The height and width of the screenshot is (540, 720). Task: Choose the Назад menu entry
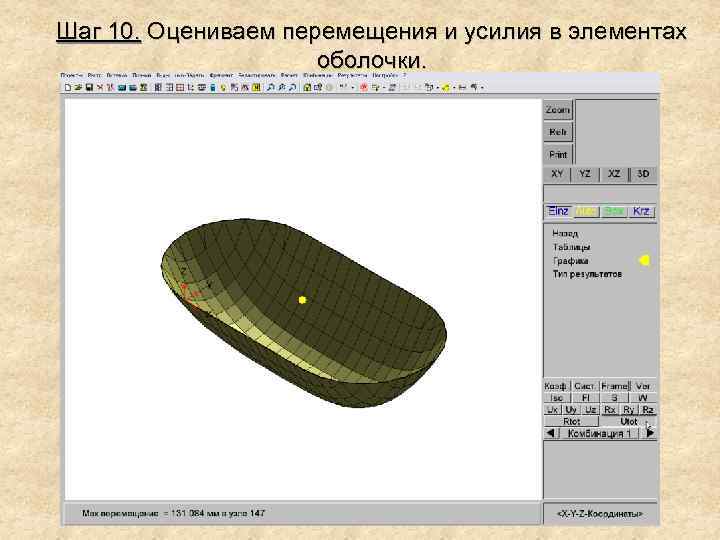click(565, 234)
